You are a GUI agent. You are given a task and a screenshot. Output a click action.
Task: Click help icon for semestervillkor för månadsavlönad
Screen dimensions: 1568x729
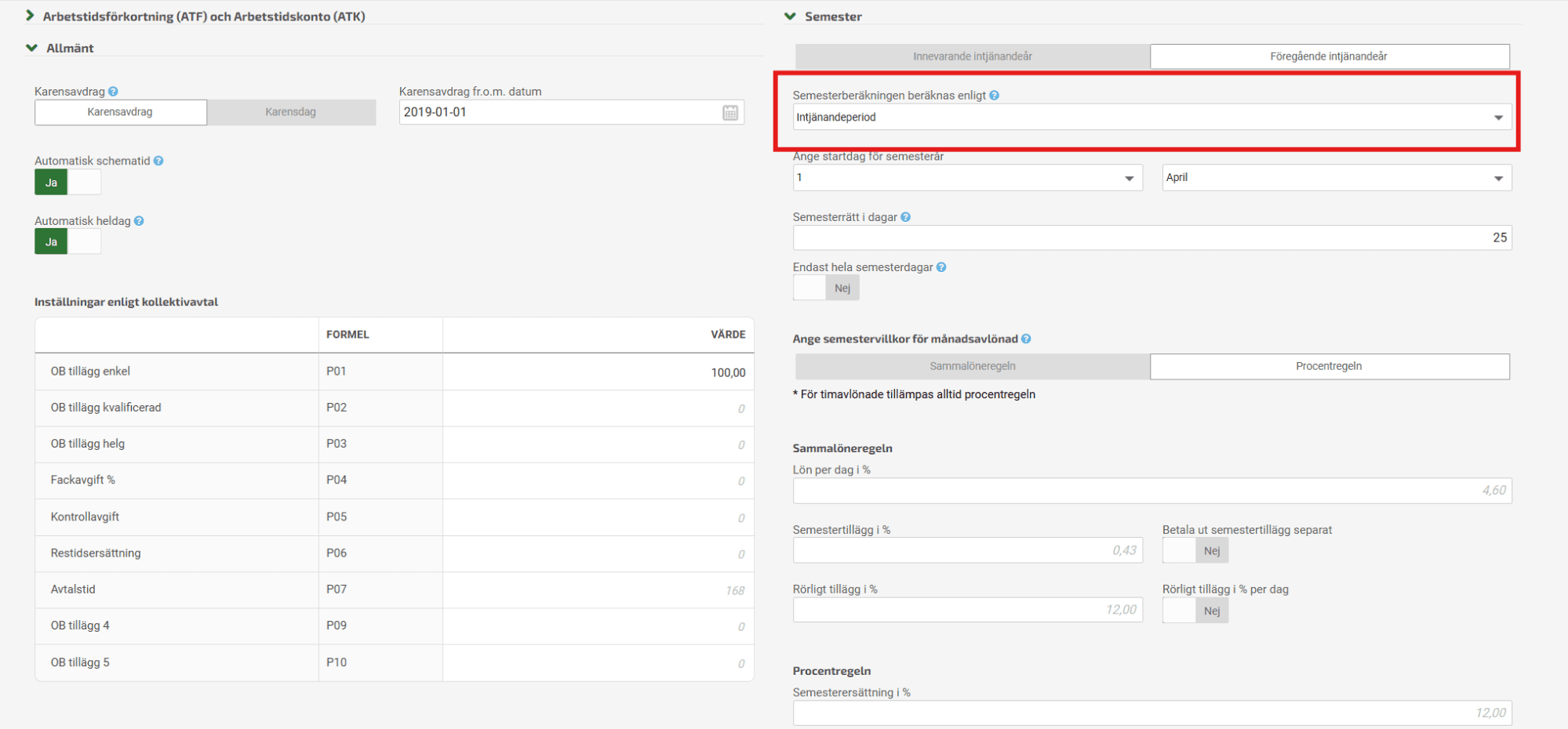click(1026, 339)
